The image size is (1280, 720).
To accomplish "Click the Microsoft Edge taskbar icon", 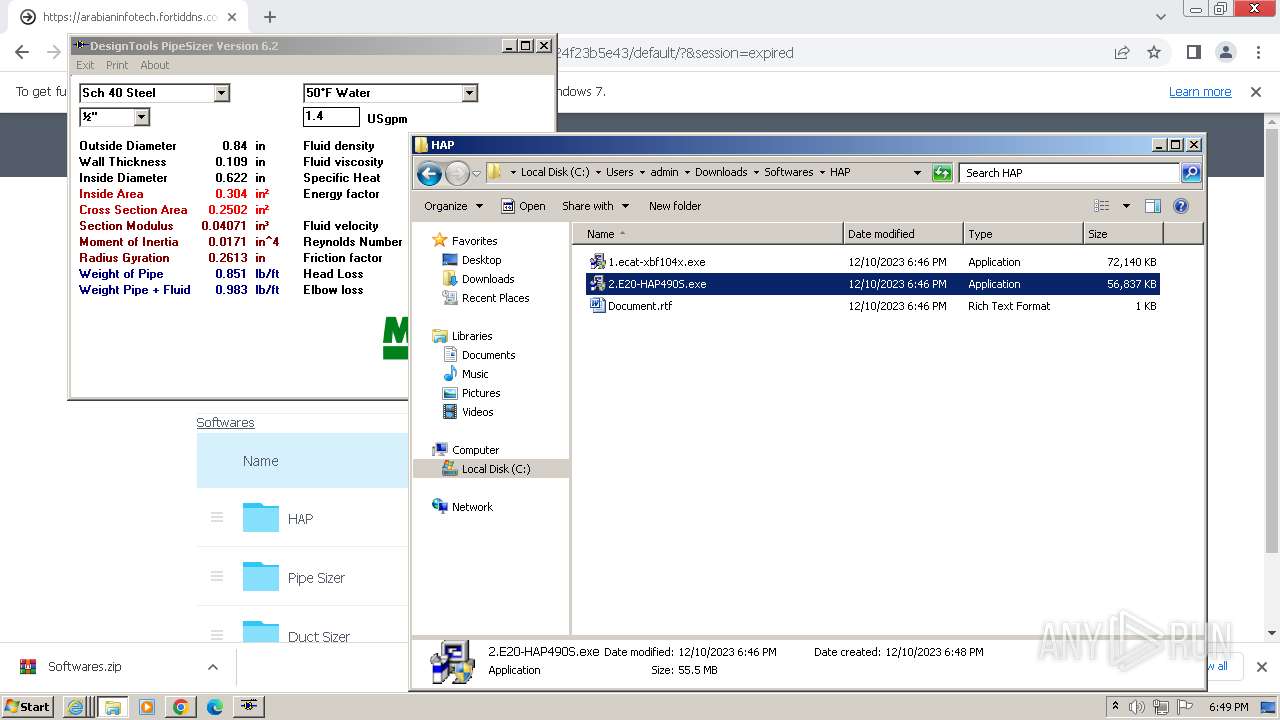I will (215, 707).
